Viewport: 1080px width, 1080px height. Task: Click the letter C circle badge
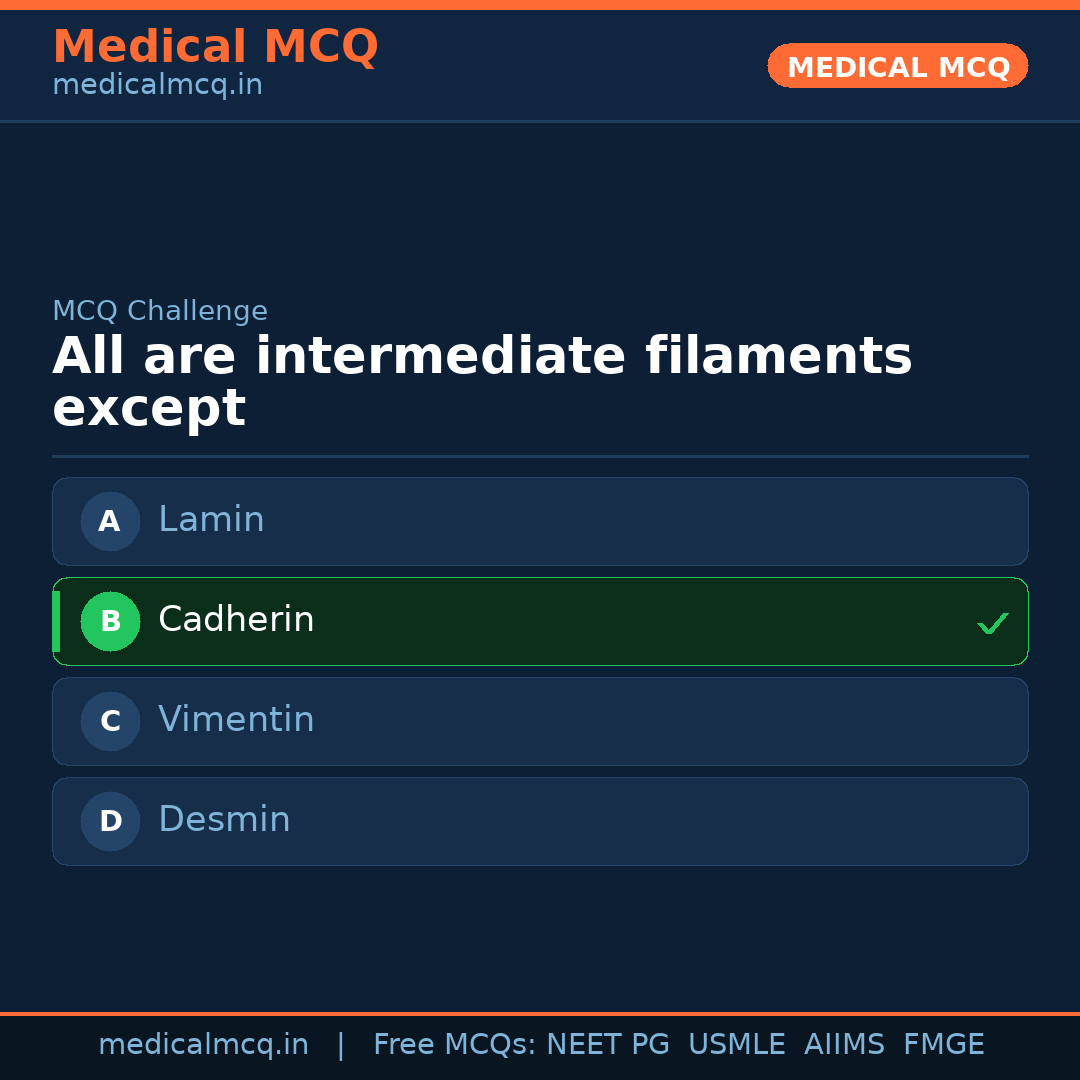[110, 721]
